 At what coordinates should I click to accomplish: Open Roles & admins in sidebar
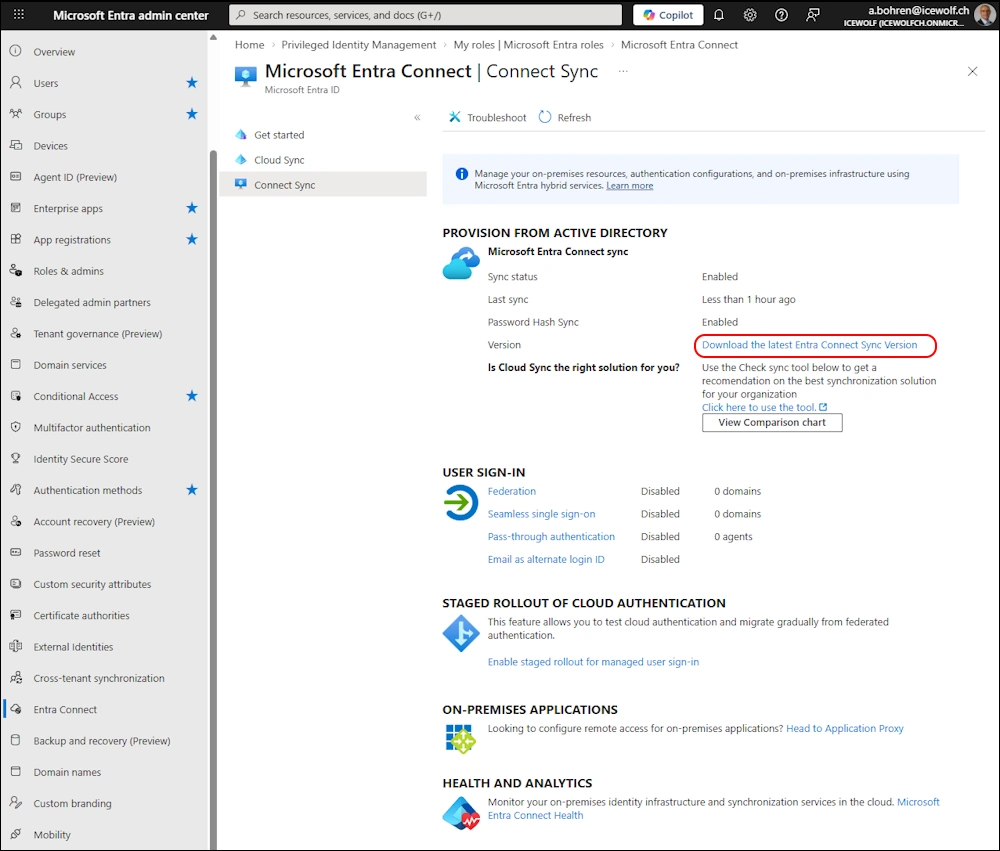[68, 271]
